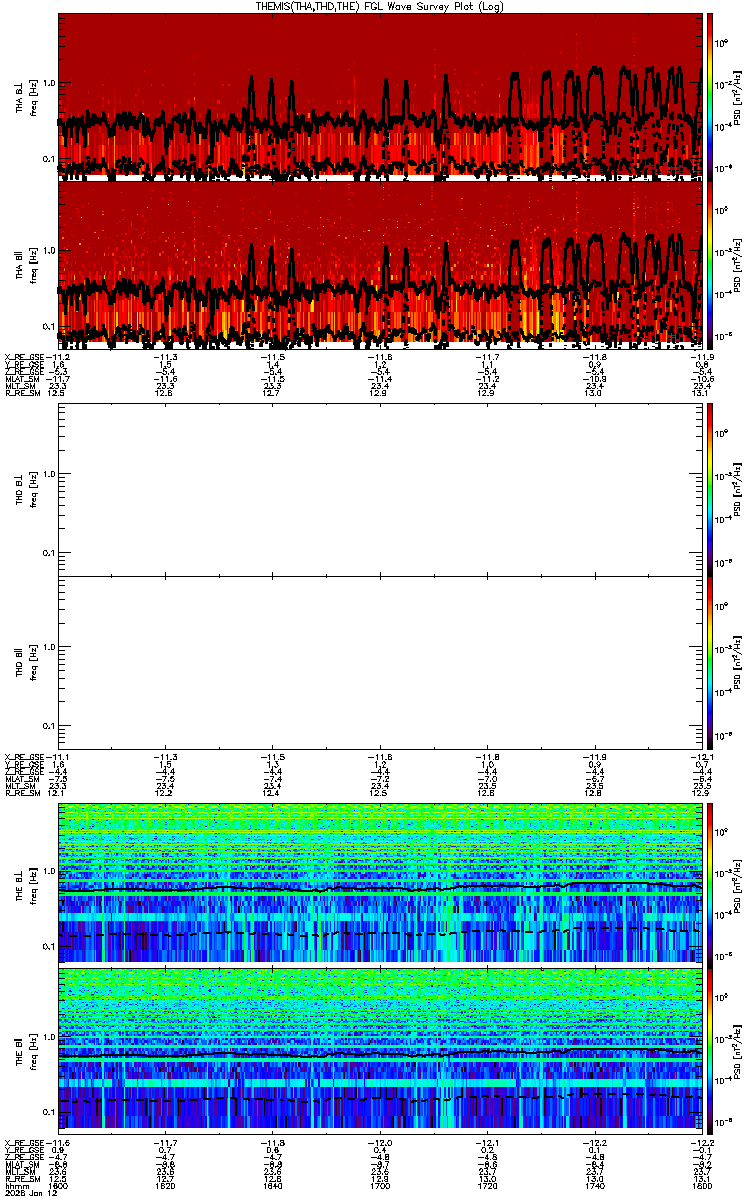This screenshot has width=750, height=1200.
Task: Click the THD B-perpendicular color bar
Action: [x=712, y=488]
